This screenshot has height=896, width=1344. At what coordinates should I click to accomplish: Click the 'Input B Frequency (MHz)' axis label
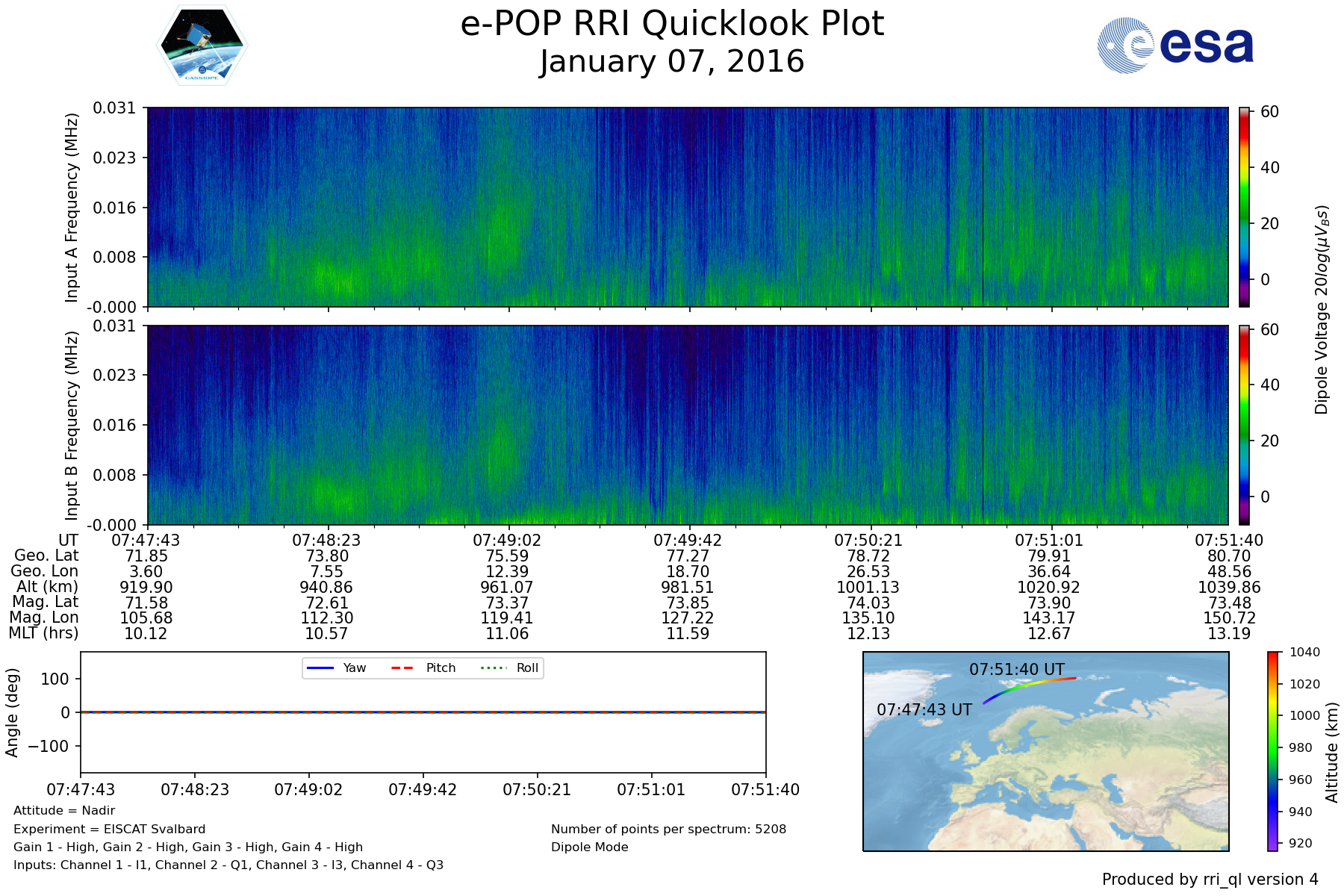click(x=72, y=425)
